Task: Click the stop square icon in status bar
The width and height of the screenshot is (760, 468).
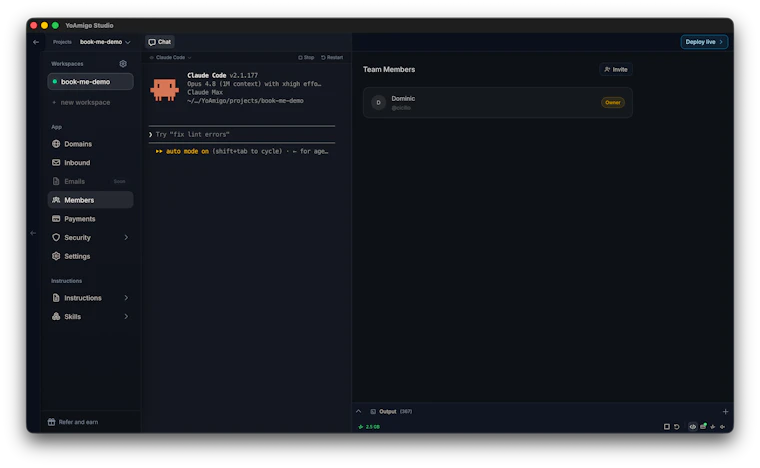Action: click(x=666, y=427)
